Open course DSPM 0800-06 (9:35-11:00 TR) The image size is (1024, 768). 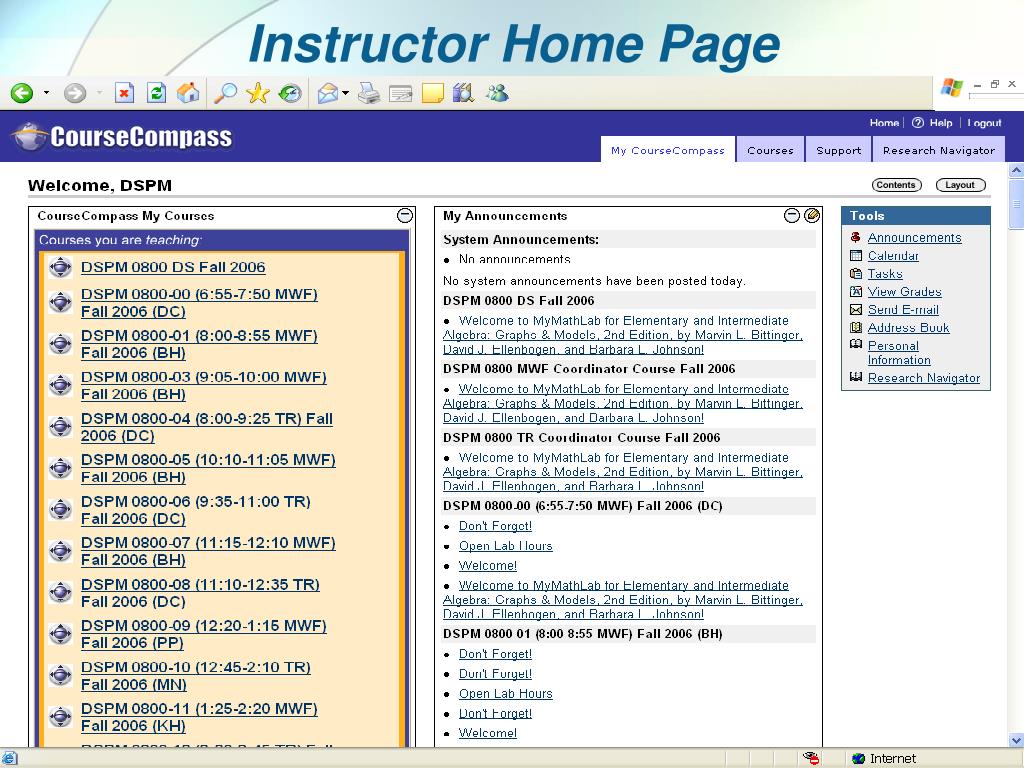point(196,509)
